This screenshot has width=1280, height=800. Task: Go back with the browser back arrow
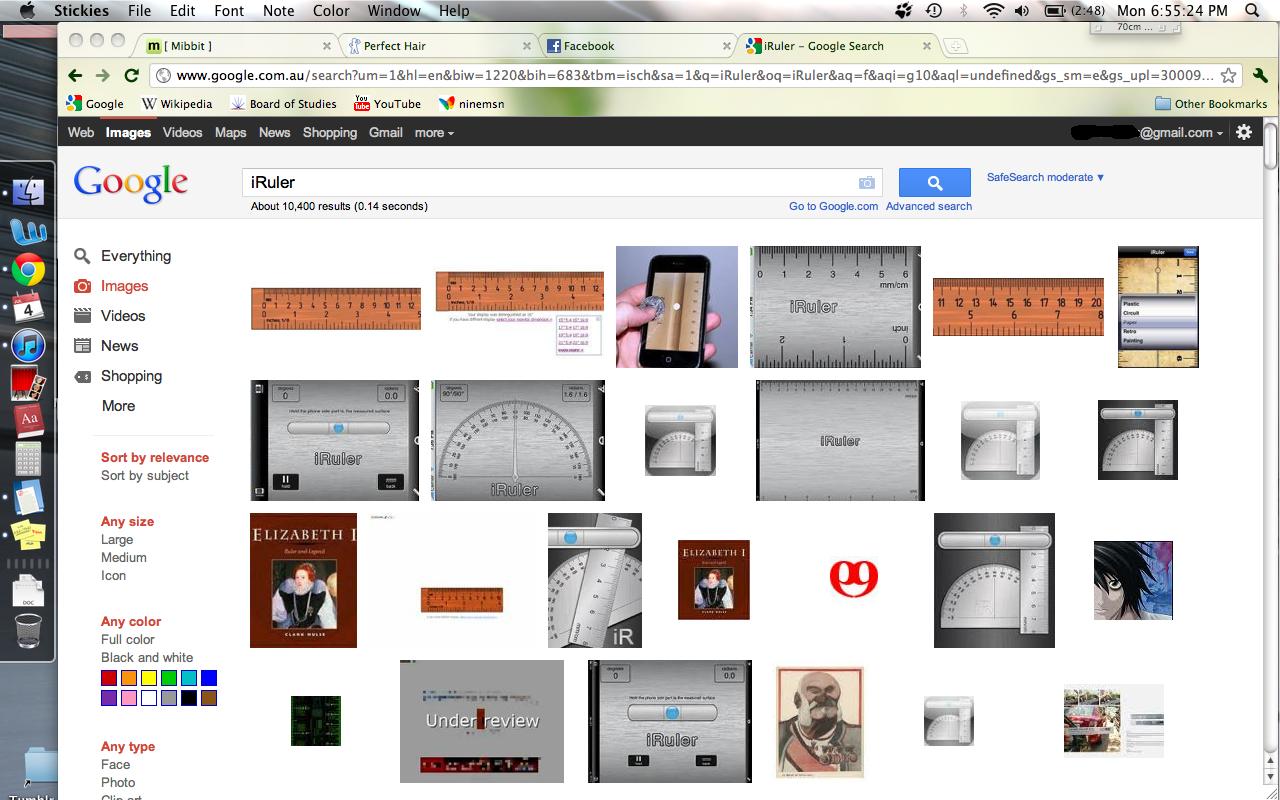point(75,75)
